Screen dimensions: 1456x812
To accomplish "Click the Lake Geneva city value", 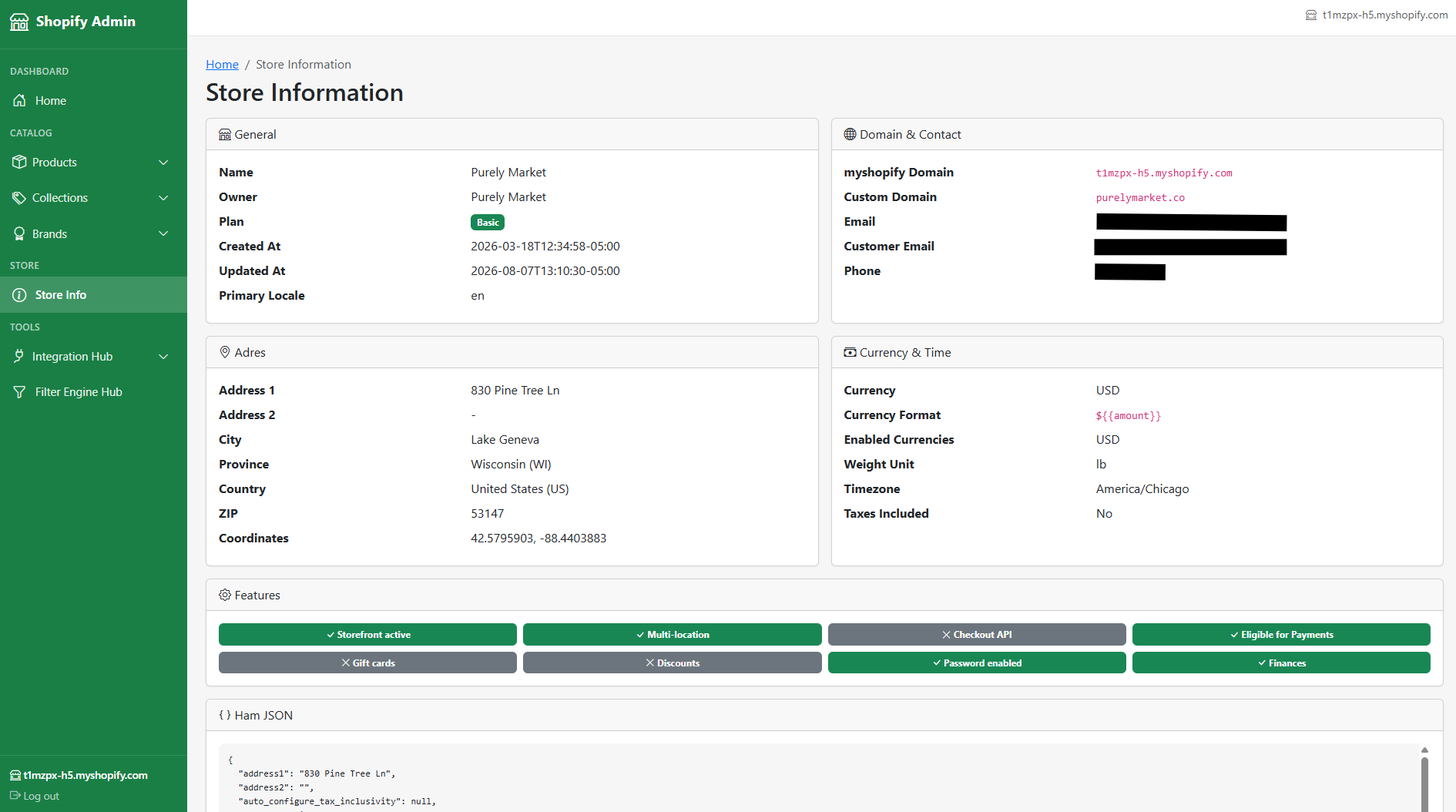I will coord(505,440).
